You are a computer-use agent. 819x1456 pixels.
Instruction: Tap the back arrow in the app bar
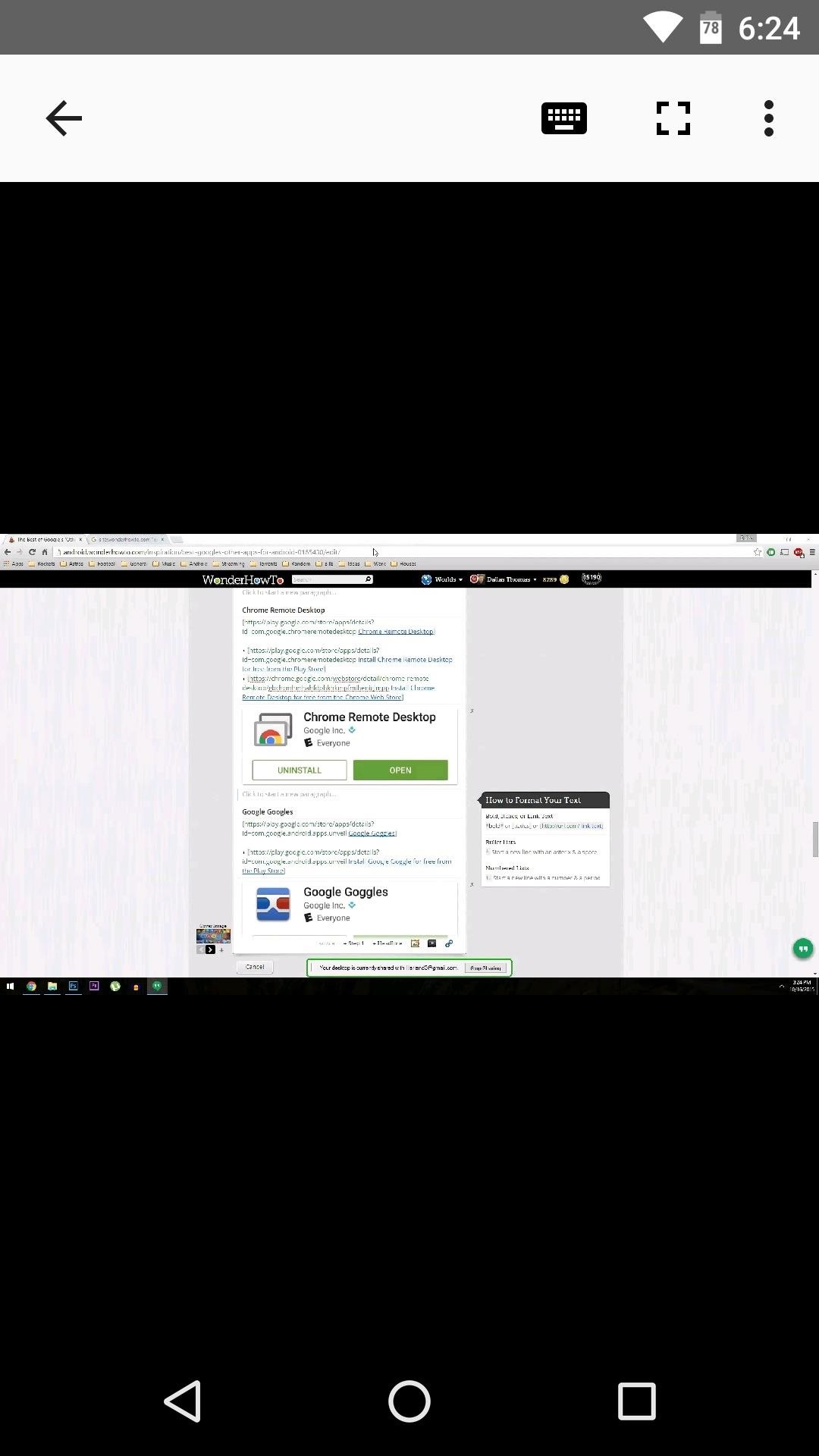click(x=64, y=118)
